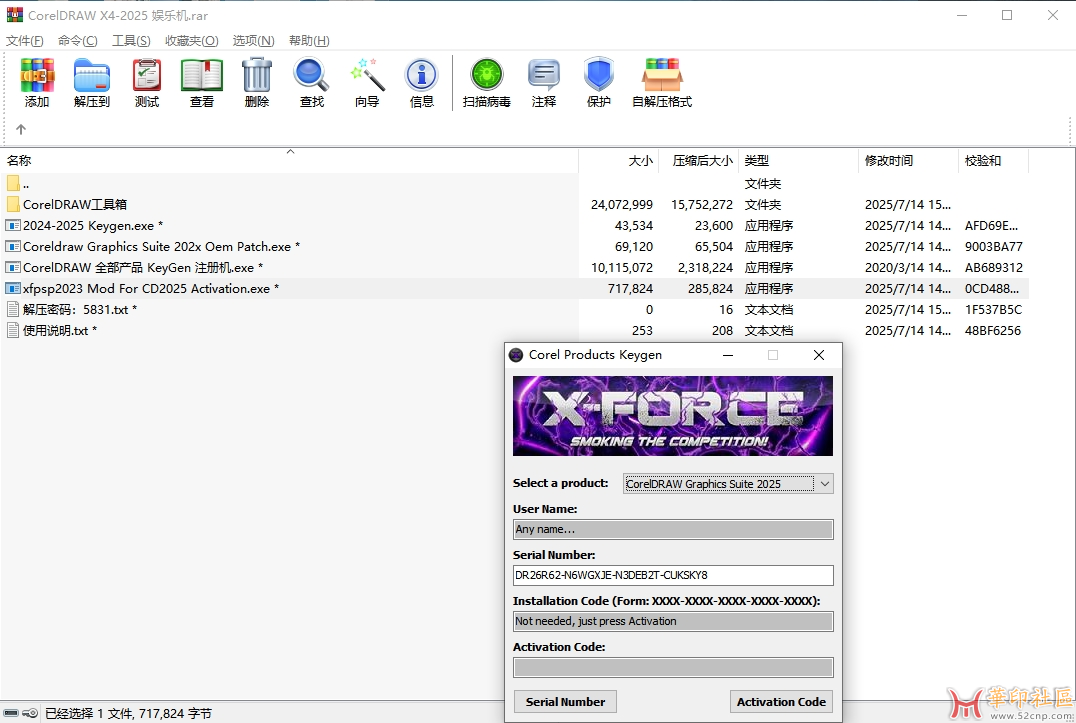
Task: Sort files by 修改时间 column header
Action: pyautogui.click(x=908, y=161)
